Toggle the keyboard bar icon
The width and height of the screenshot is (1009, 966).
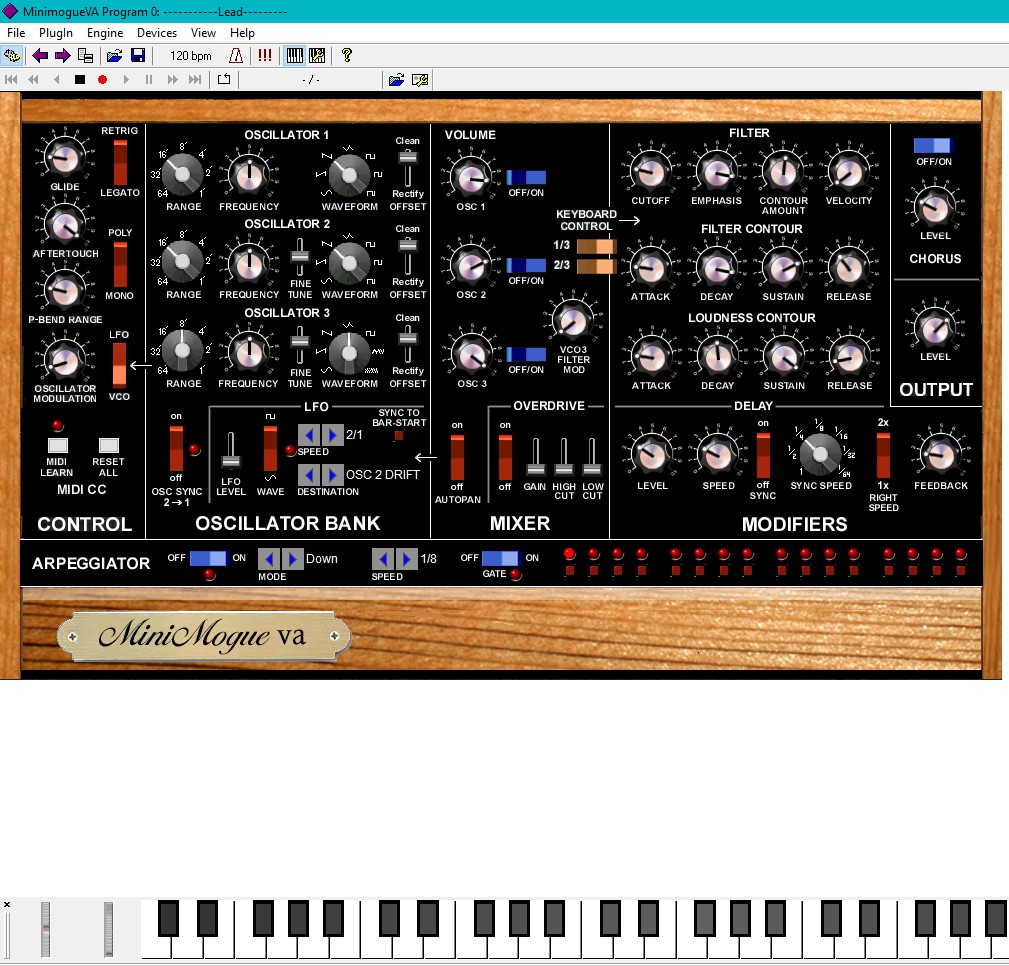pyautogui.click(x=294, y=55)
